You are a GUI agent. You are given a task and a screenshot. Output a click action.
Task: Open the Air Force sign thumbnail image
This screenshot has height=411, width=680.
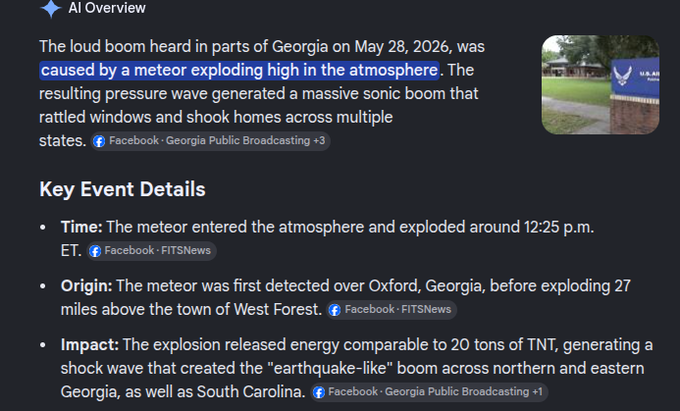coord(600,85)
